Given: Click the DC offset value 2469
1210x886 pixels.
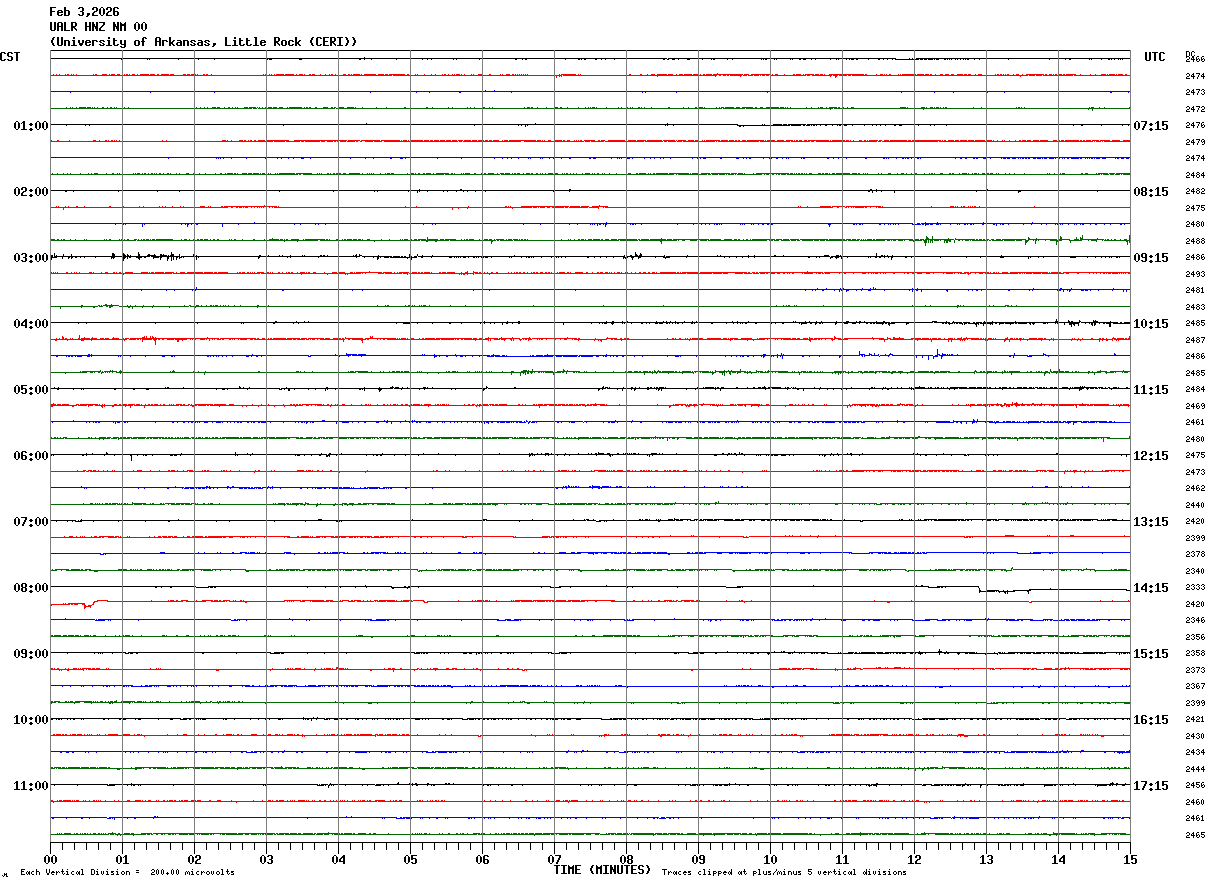Looking at the screenshot, I should (x=1195, y=406).
